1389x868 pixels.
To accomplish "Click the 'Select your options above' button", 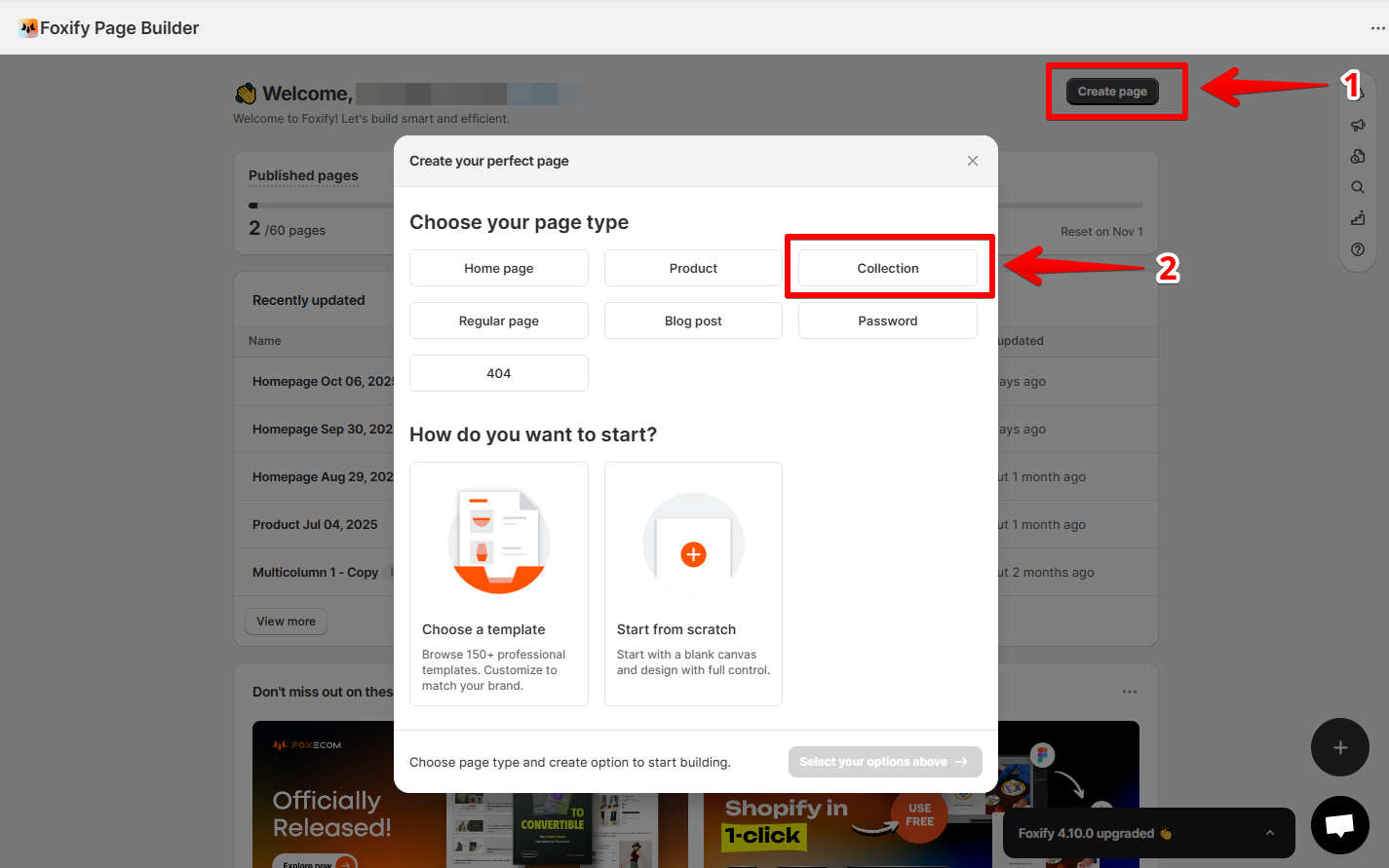I will [x=885, y=762].
